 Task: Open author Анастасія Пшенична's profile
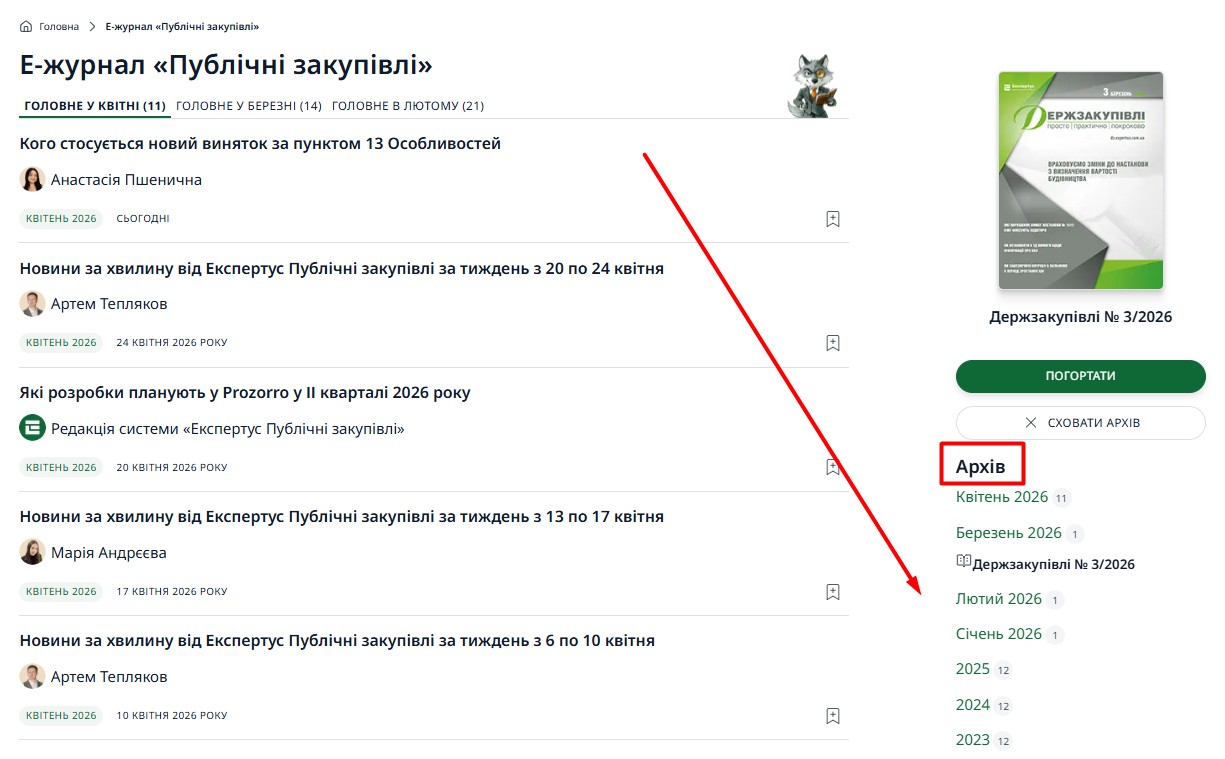pyautogui.click(x=126, y=180)
